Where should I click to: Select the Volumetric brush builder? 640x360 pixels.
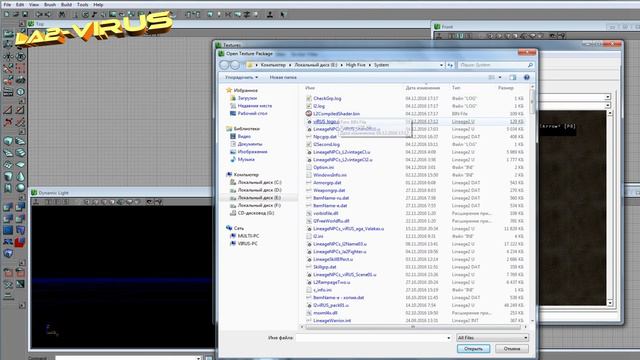[8, 188]
